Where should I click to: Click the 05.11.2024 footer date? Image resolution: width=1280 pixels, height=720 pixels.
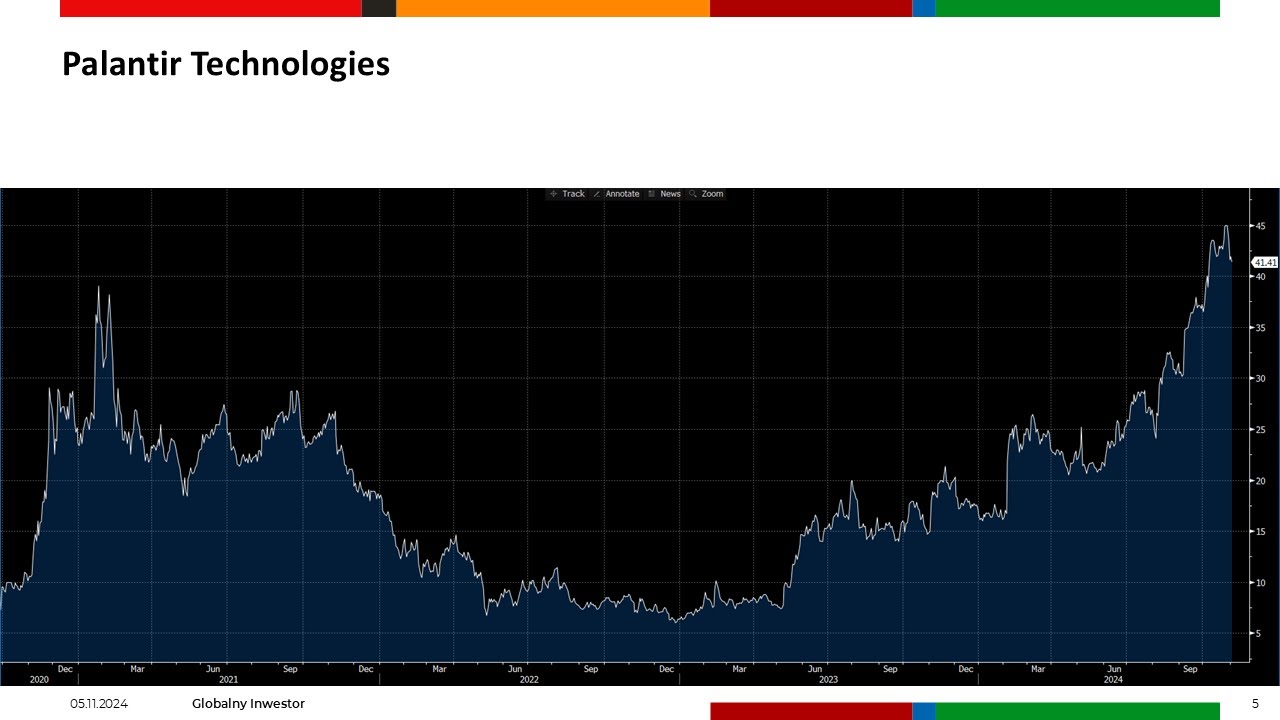click(x=99, y=704)
